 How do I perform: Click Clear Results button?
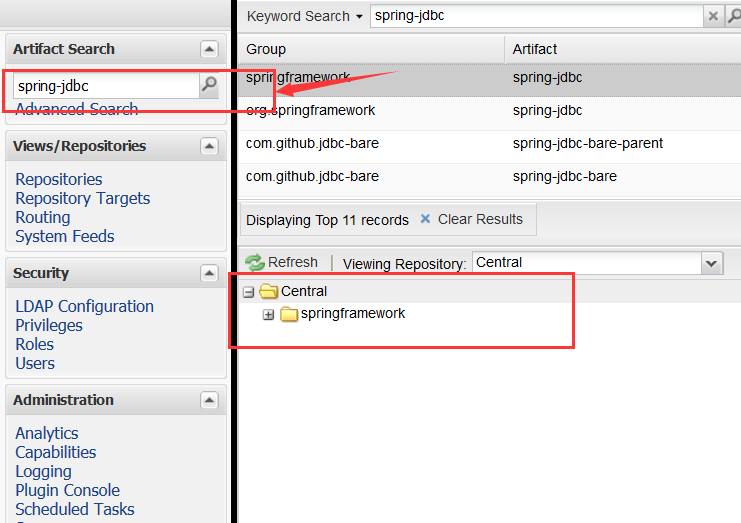coord(472,219)
